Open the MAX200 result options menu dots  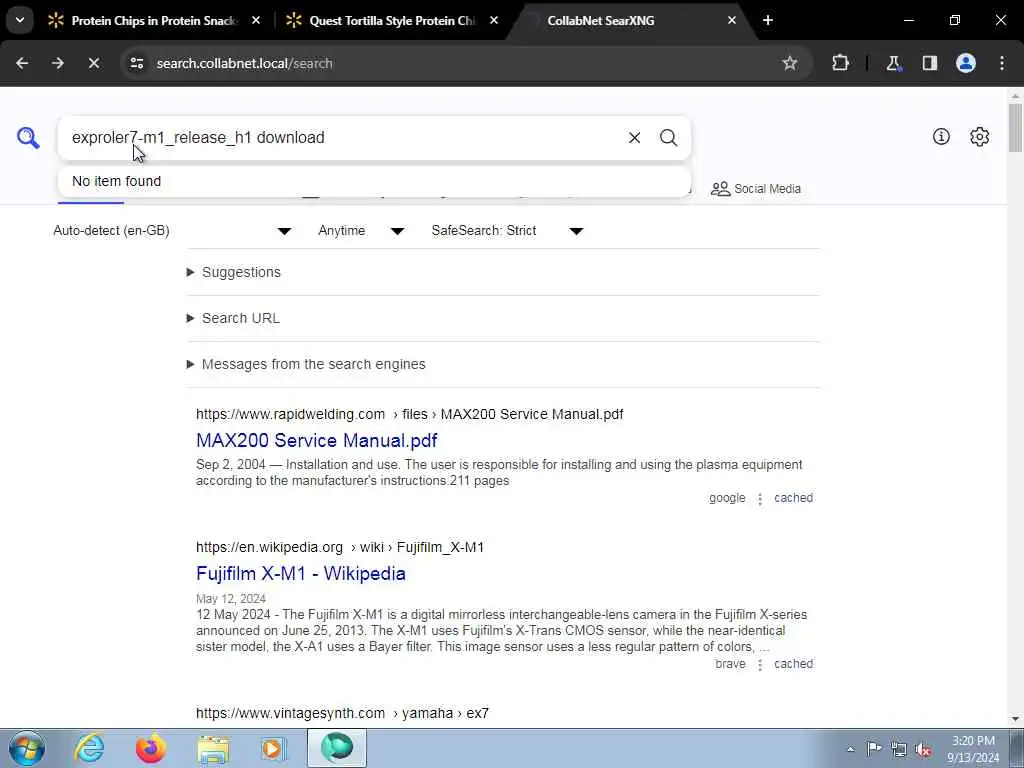click(760, 499)
